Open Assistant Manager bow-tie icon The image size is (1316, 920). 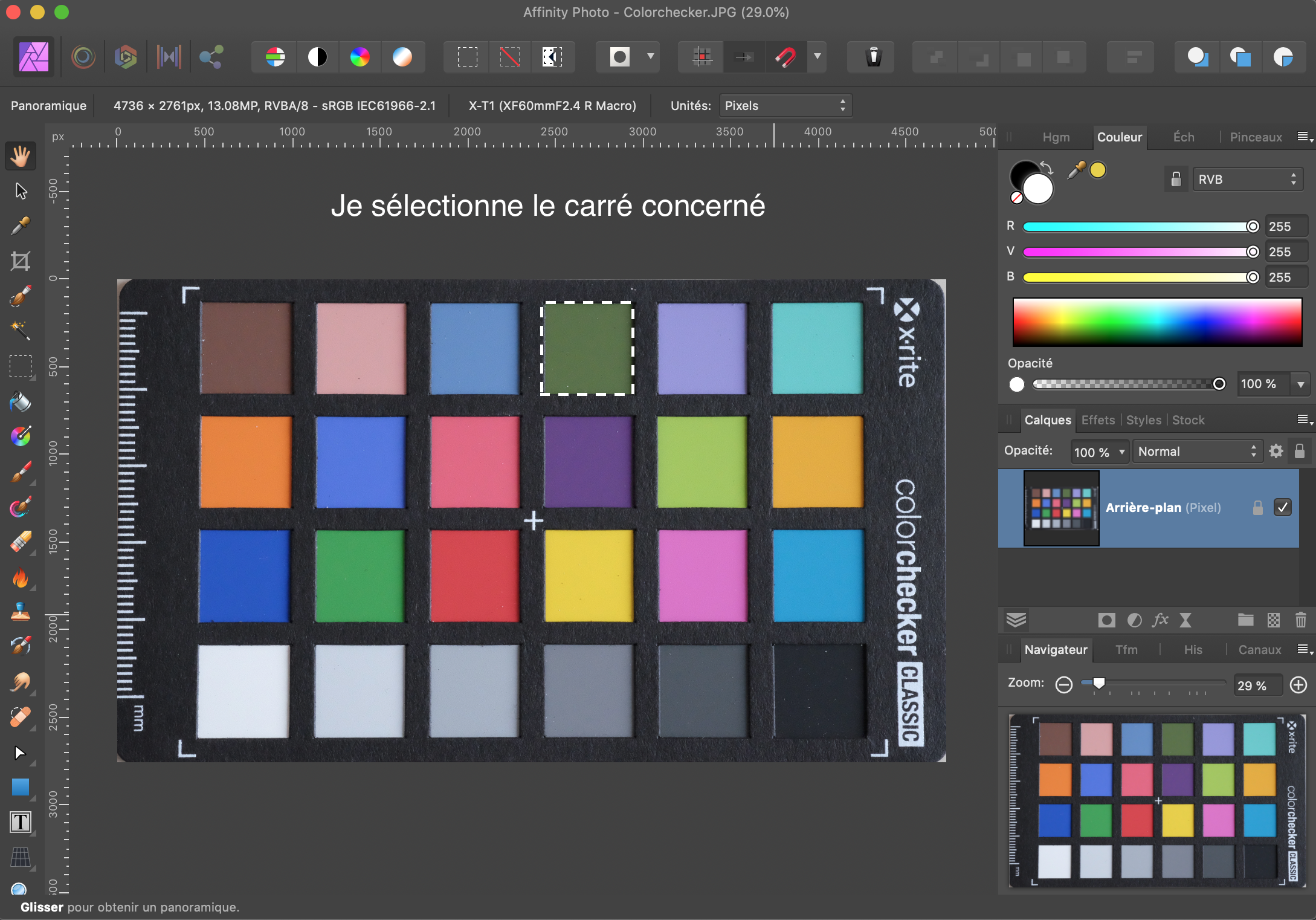tap(874, 57)
